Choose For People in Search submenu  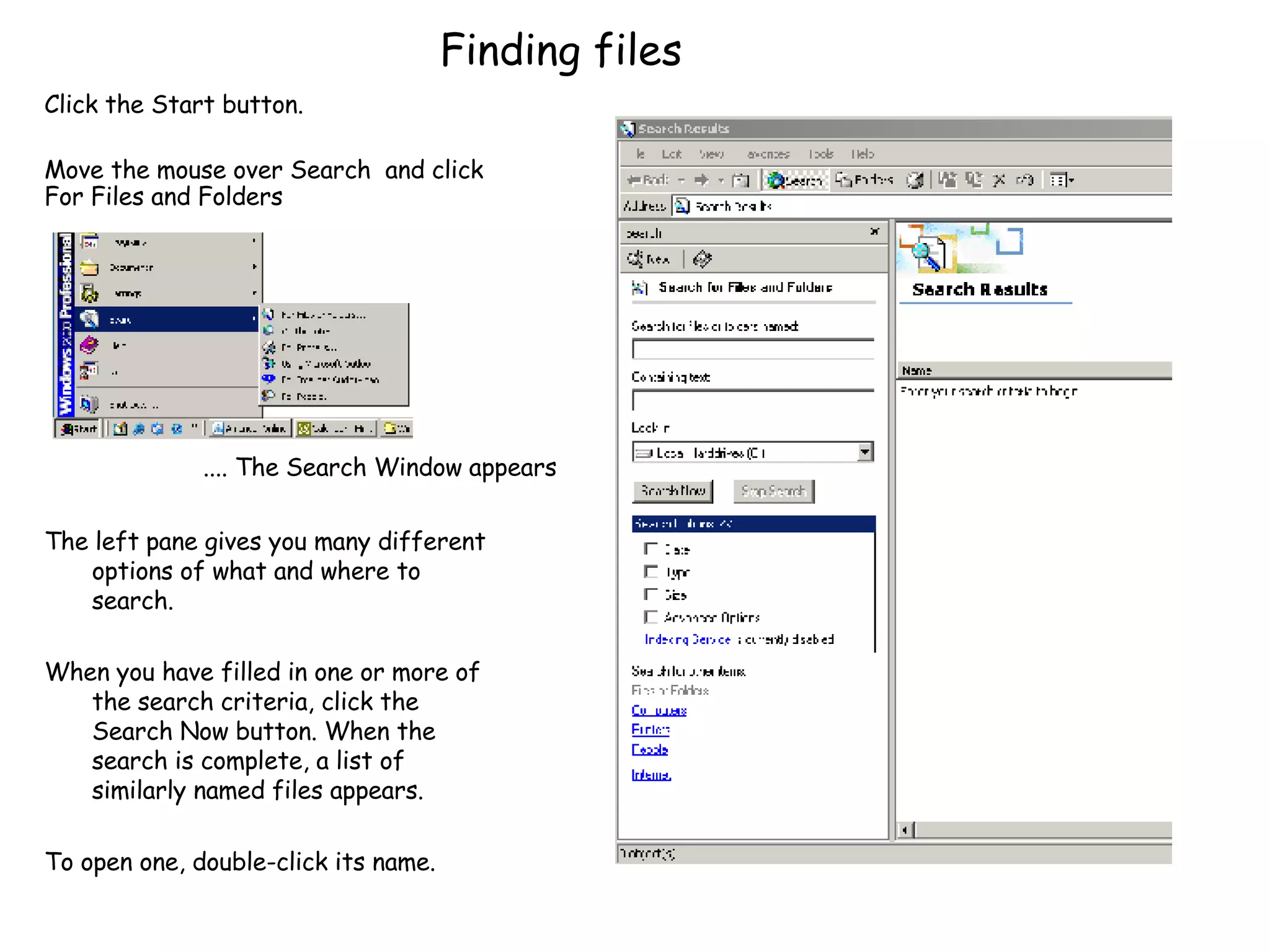[334, 395]
